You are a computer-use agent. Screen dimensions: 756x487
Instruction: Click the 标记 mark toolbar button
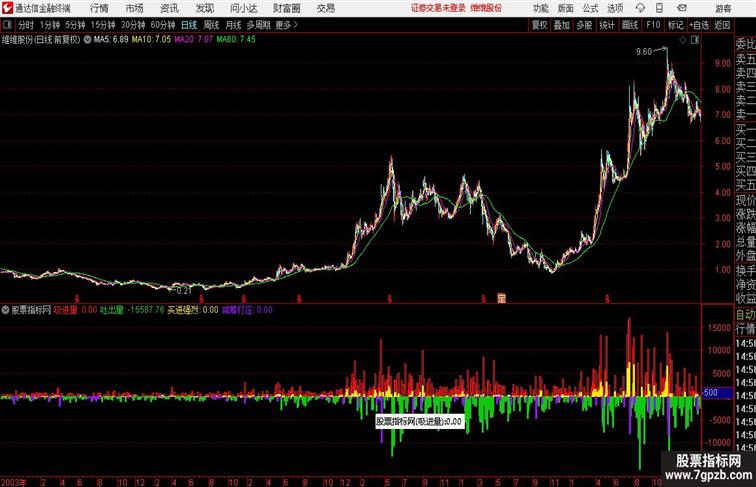675,25
